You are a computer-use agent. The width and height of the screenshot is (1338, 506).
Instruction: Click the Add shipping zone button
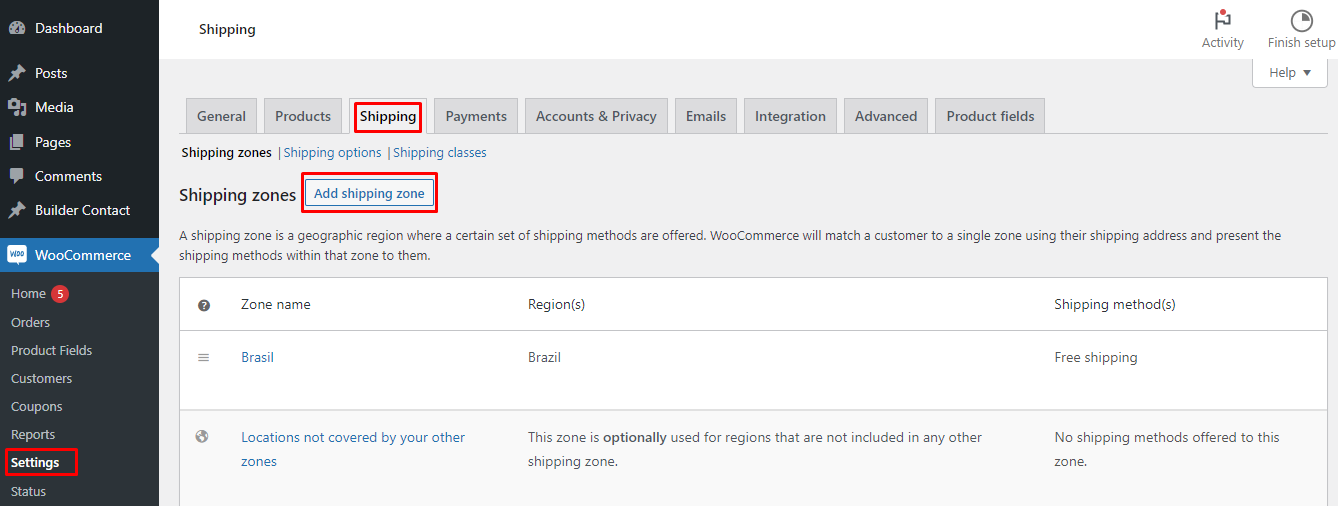pos(369,194)
